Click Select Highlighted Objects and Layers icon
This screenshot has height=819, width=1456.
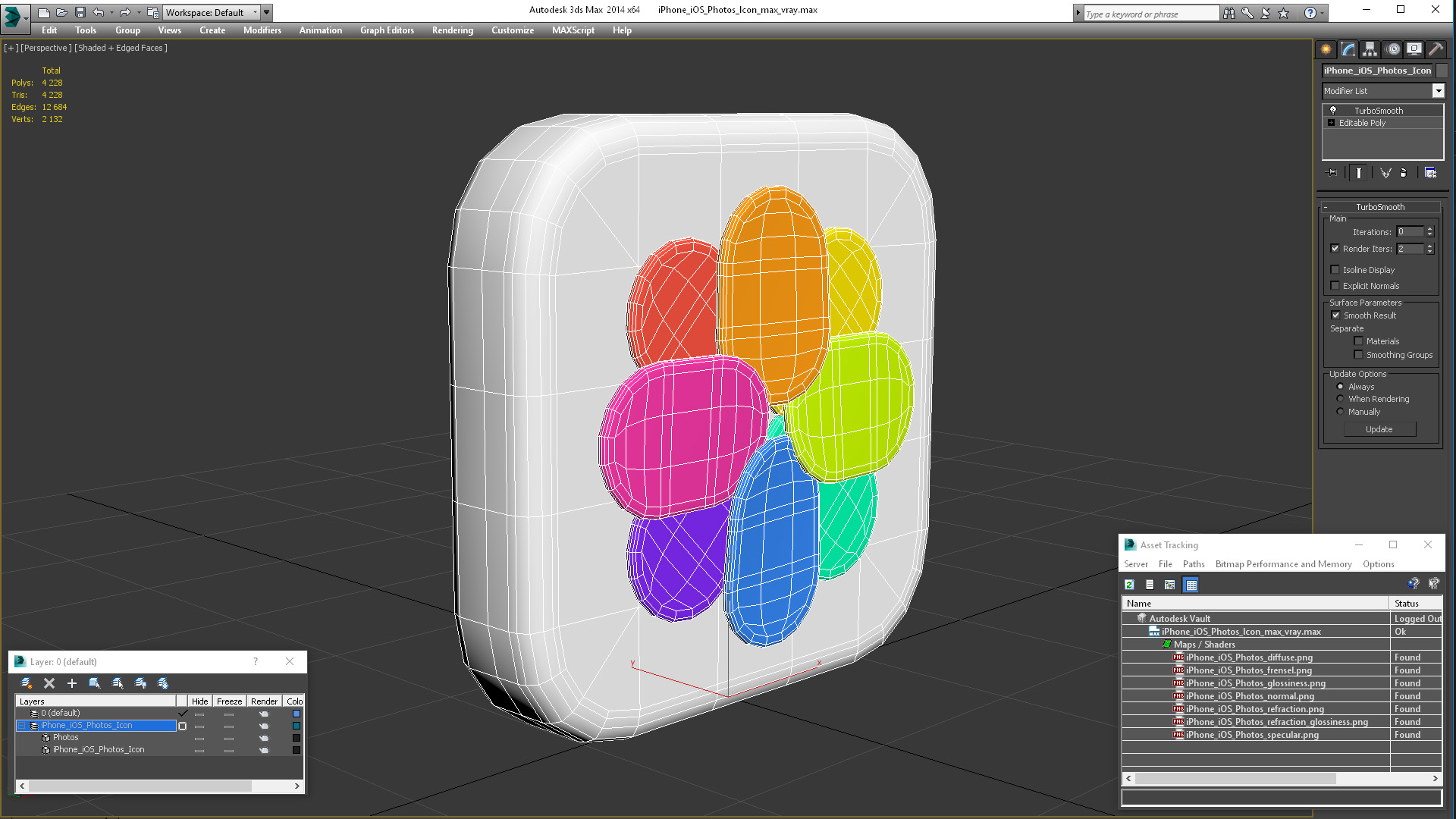[95, 683]
